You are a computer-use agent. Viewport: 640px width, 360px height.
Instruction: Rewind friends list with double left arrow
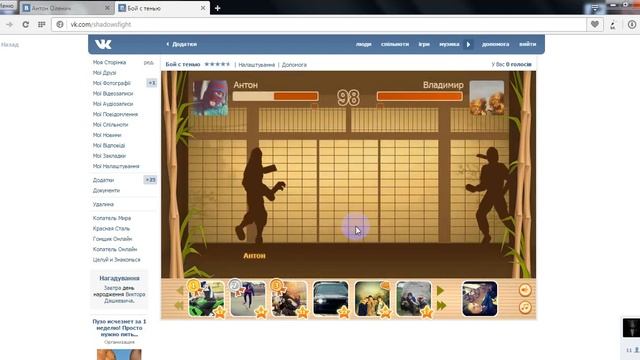pos(178,305)
